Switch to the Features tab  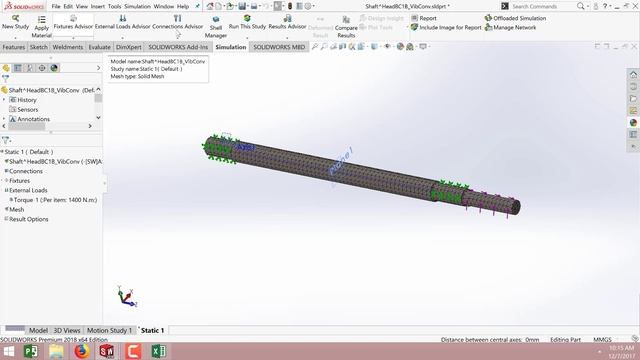pos(13,47)
